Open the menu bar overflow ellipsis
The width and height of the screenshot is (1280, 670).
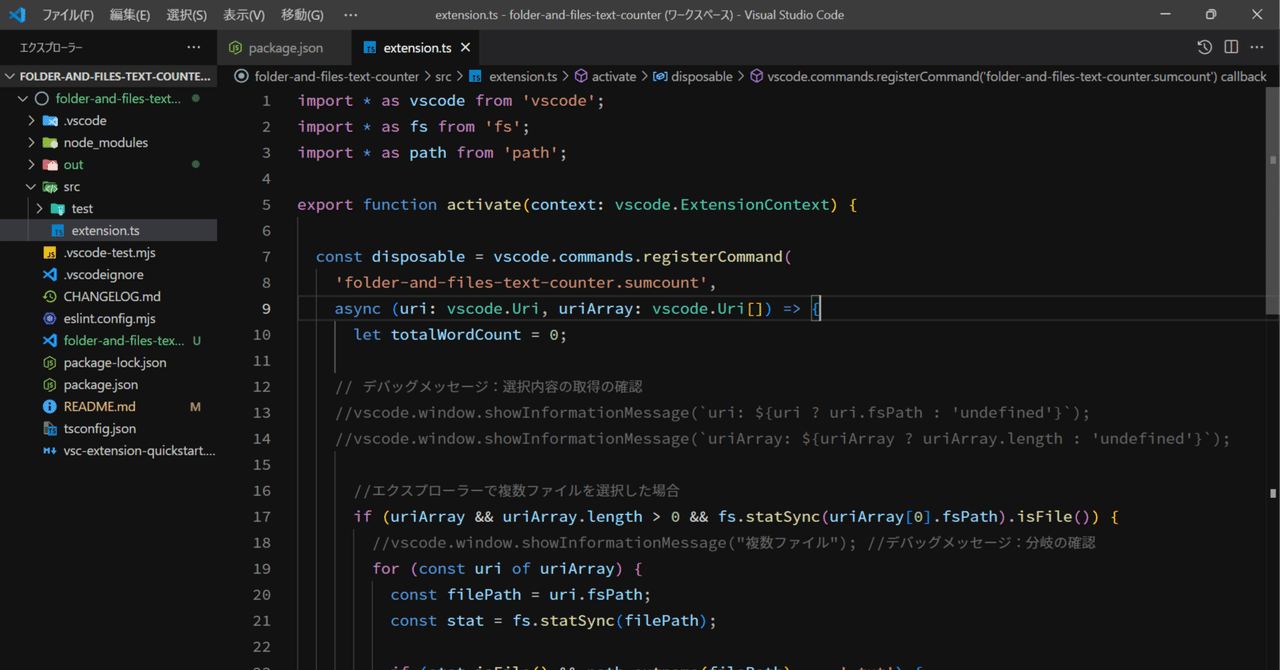[349, 14]
